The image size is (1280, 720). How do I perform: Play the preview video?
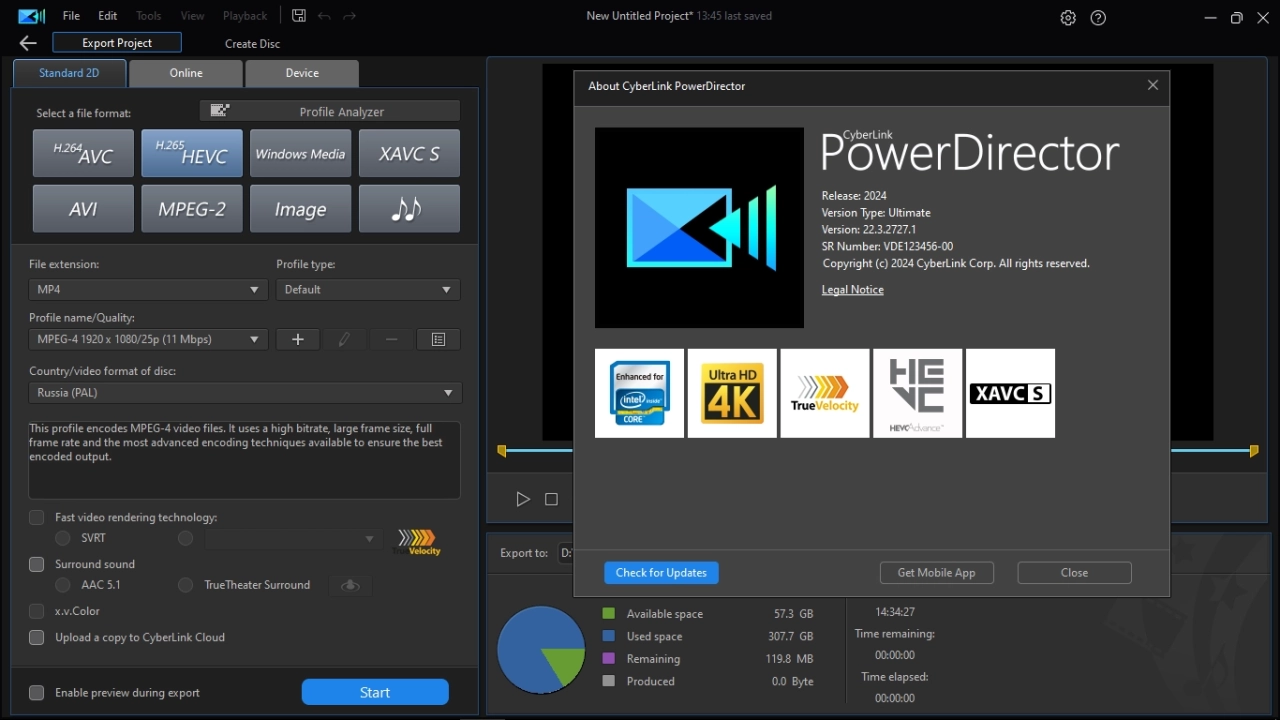click(522, 499)
